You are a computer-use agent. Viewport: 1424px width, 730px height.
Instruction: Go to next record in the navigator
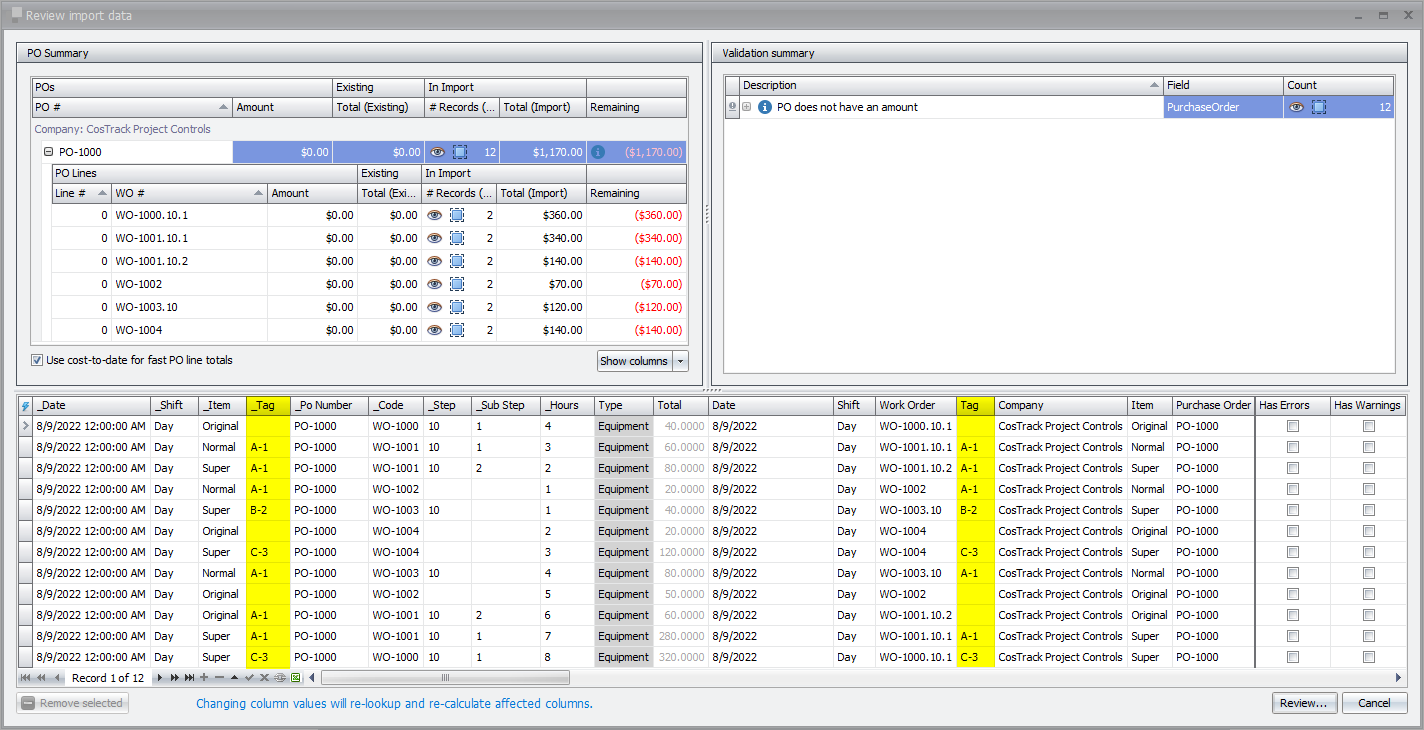[x=160, y=678]
